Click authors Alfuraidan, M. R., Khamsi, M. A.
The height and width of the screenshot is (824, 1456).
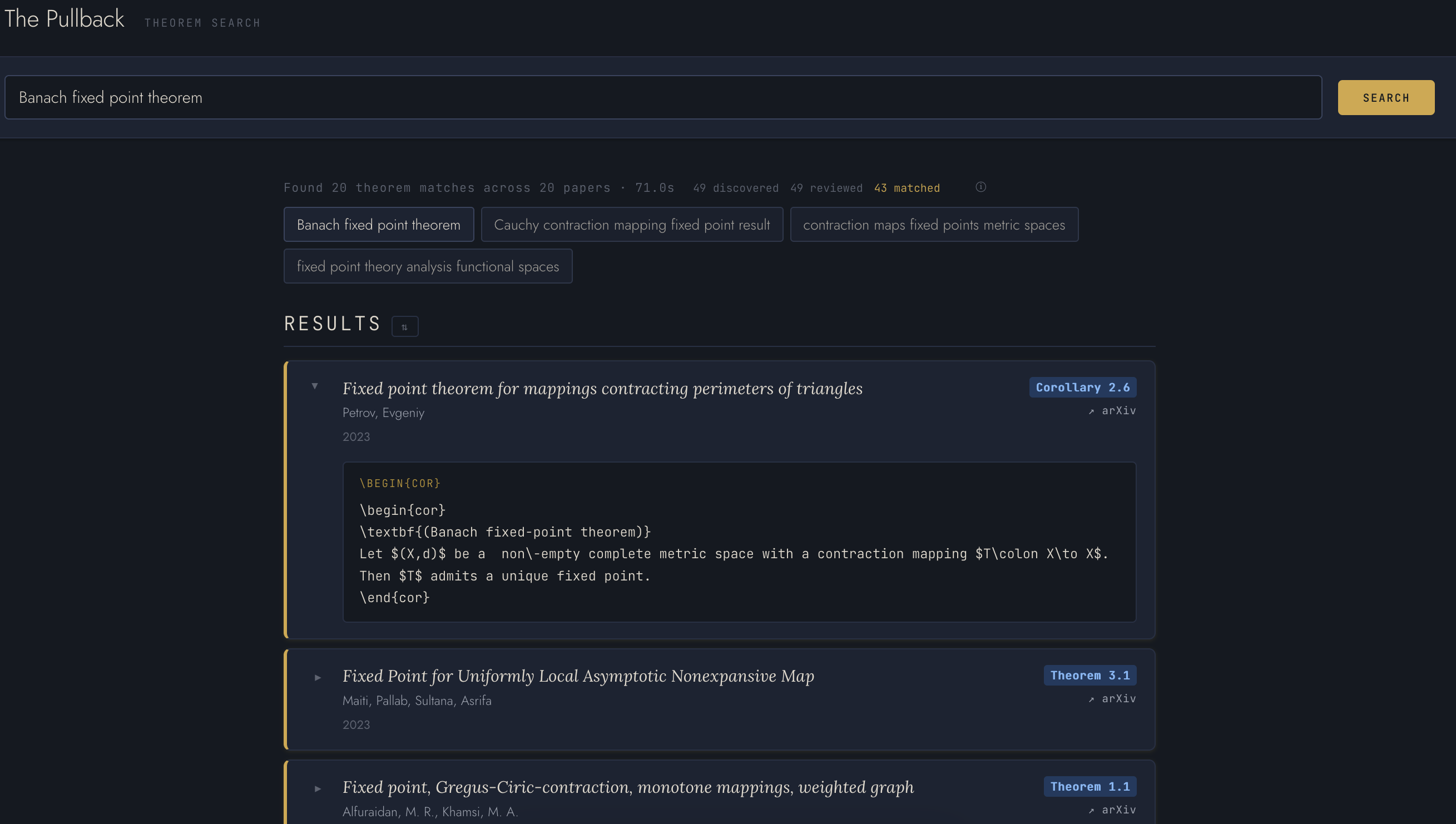pyautogui.click(x=430, y=812)
